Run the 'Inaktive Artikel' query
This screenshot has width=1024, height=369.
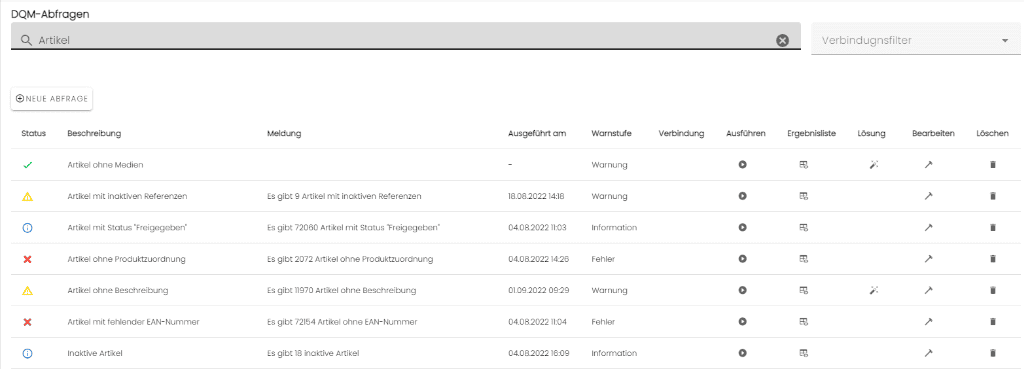pos(743,353)
